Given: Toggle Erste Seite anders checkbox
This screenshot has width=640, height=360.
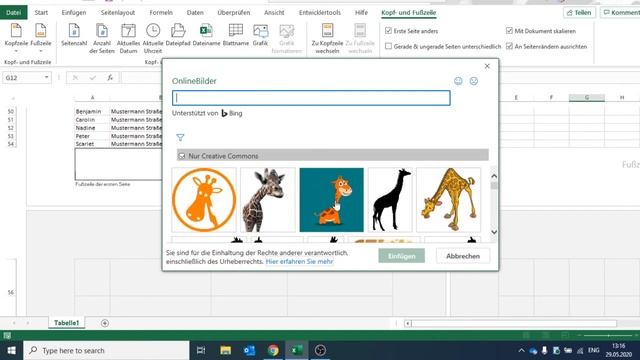Looking at the screenshot, I should (388, 31).
